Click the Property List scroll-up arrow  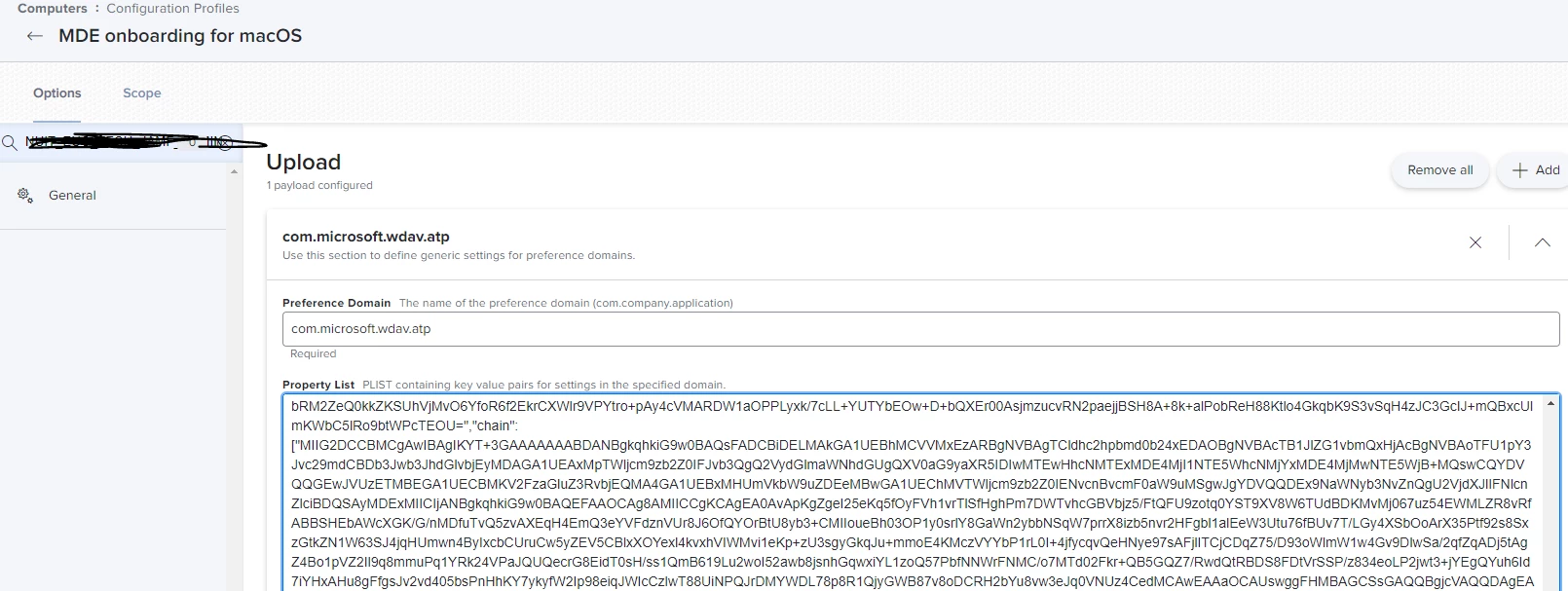[x=1550, y=403]
